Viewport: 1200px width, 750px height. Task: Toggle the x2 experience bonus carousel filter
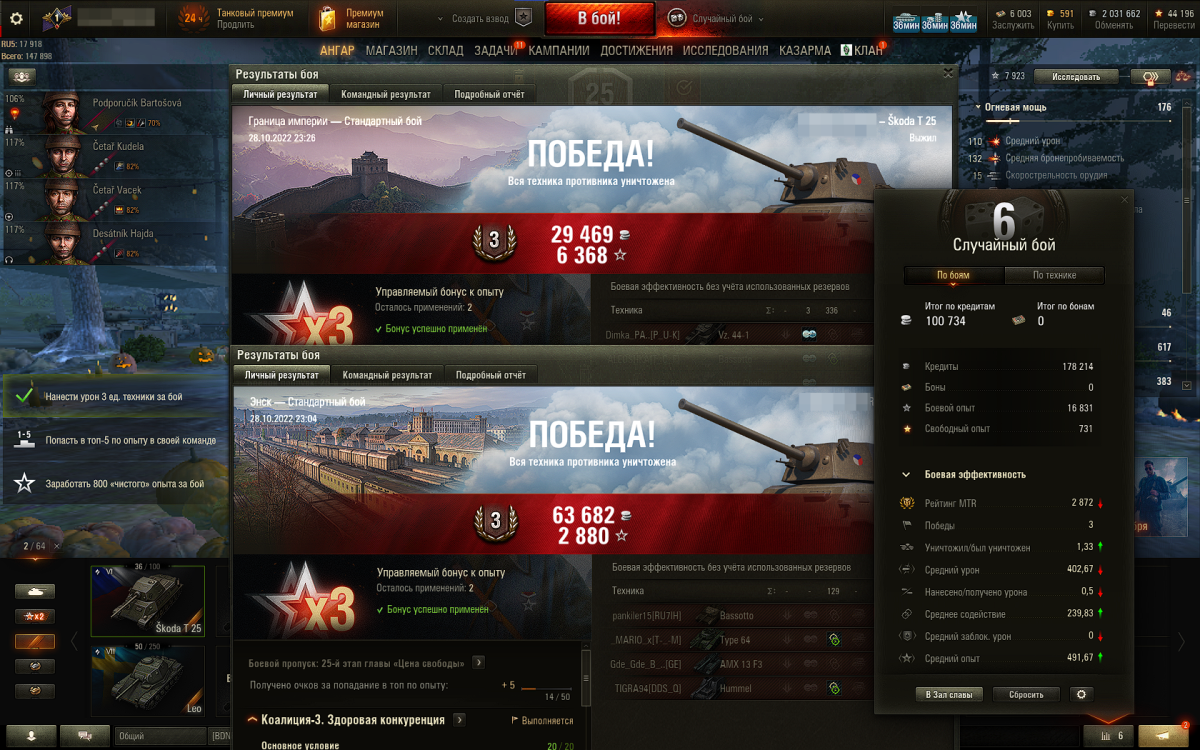35,616
